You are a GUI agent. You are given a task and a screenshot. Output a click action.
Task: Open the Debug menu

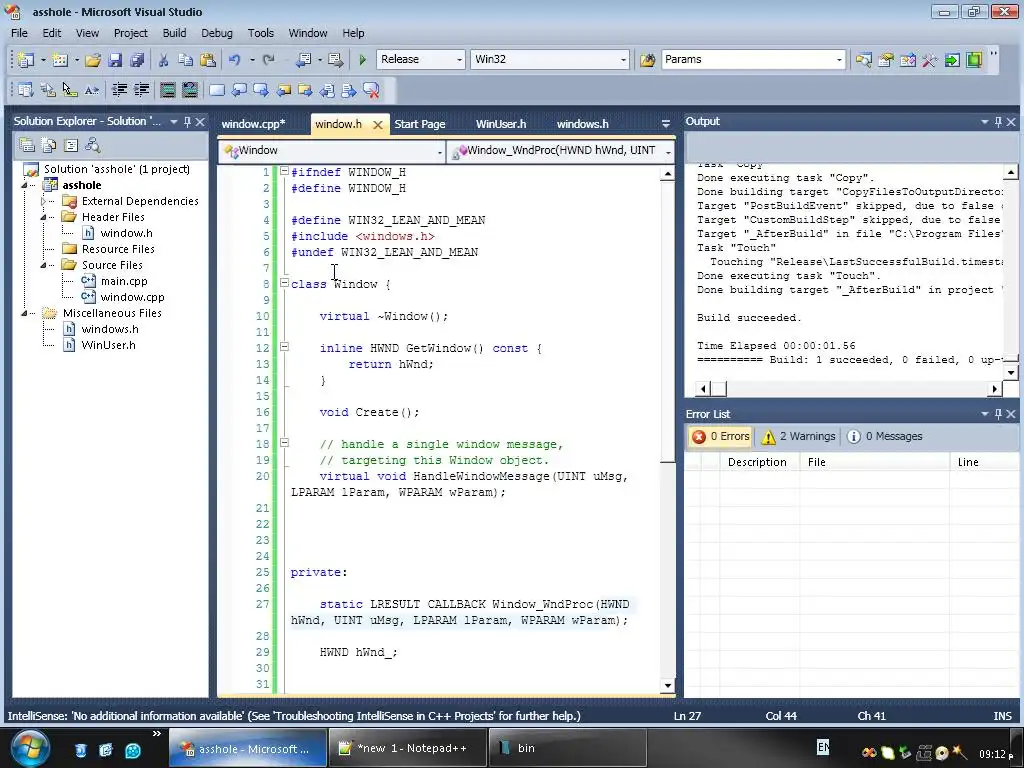[x=217, y=33]
